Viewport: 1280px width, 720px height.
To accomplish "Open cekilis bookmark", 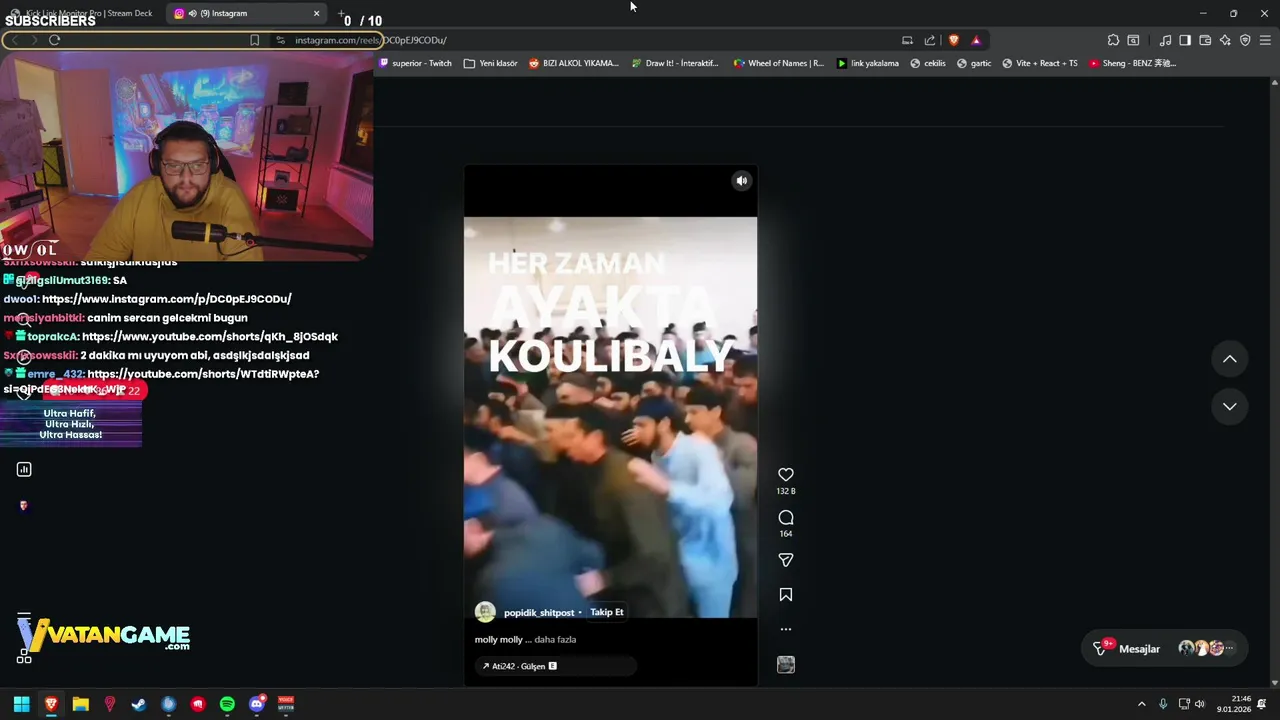I will click(x=927, y=63).
